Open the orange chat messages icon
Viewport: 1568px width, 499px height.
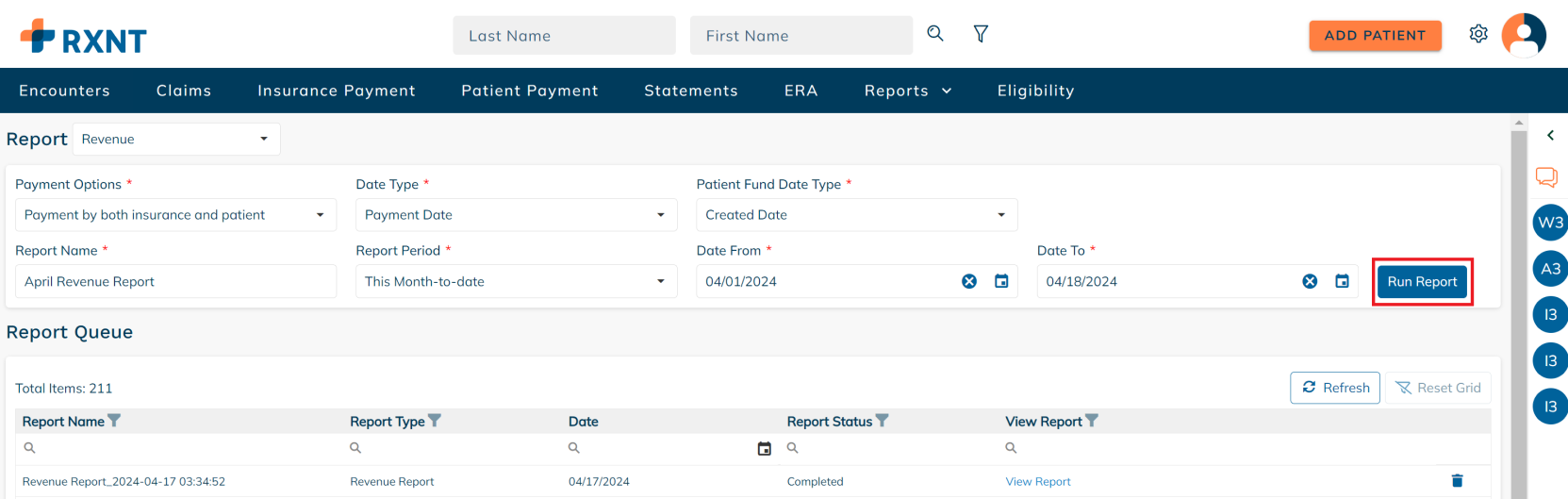click(1546, 177)
